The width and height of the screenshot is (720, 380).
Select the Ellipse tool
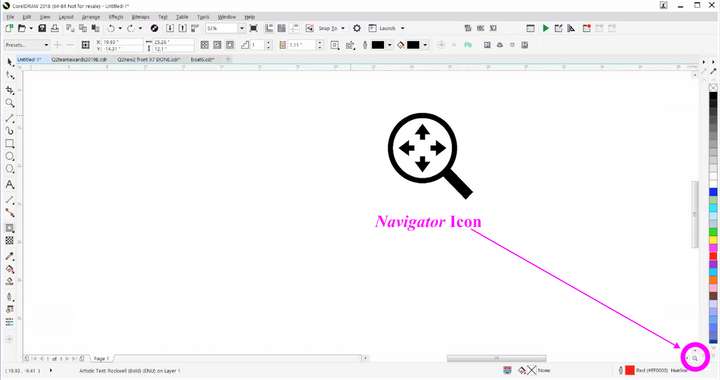[x=10, y=157]
